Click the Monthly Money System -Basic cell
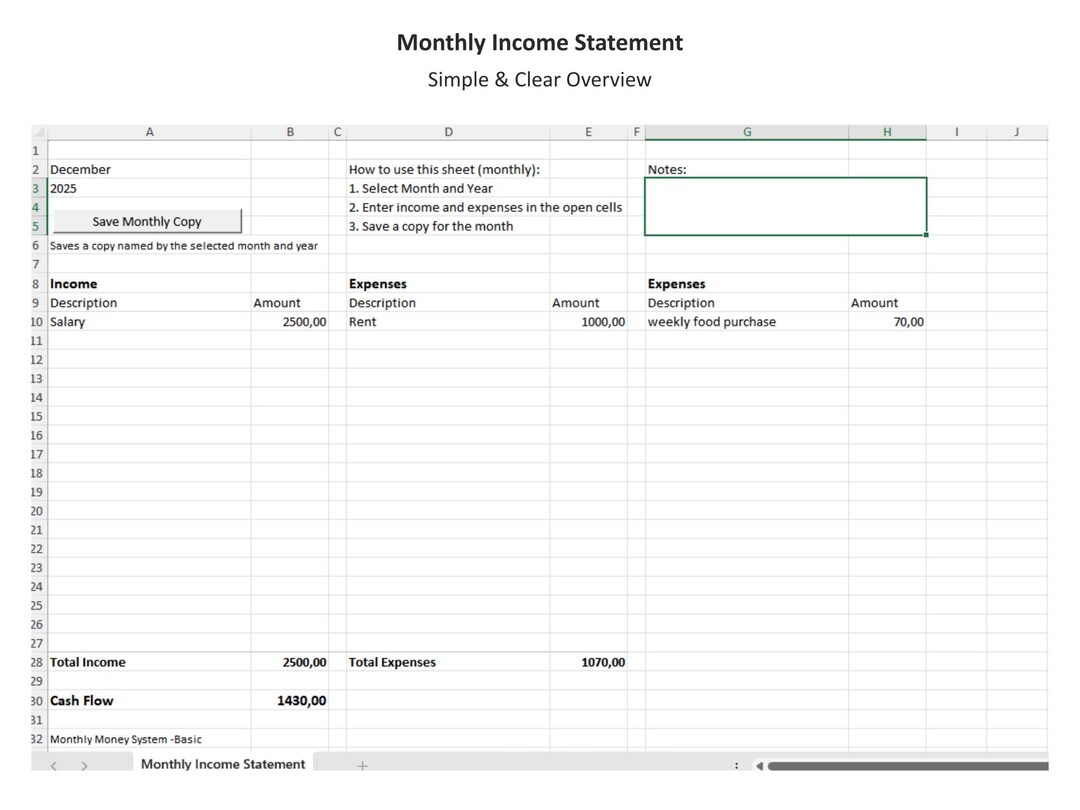This screenshot has height=810, width=1080. (149, 739)
